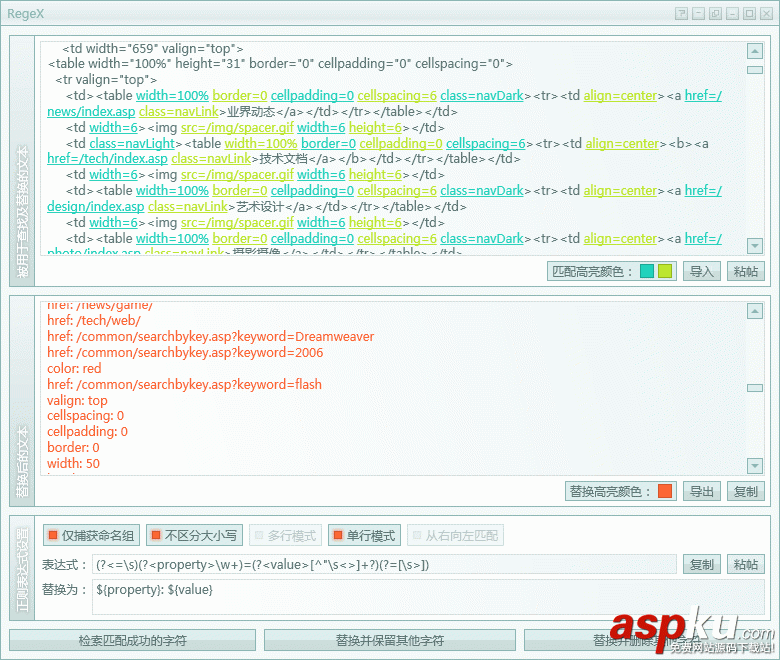Viewport: 780px width, 660px height.
Task: Click the source line '<tr valign="top">'
Action: (x=106, y=80)
